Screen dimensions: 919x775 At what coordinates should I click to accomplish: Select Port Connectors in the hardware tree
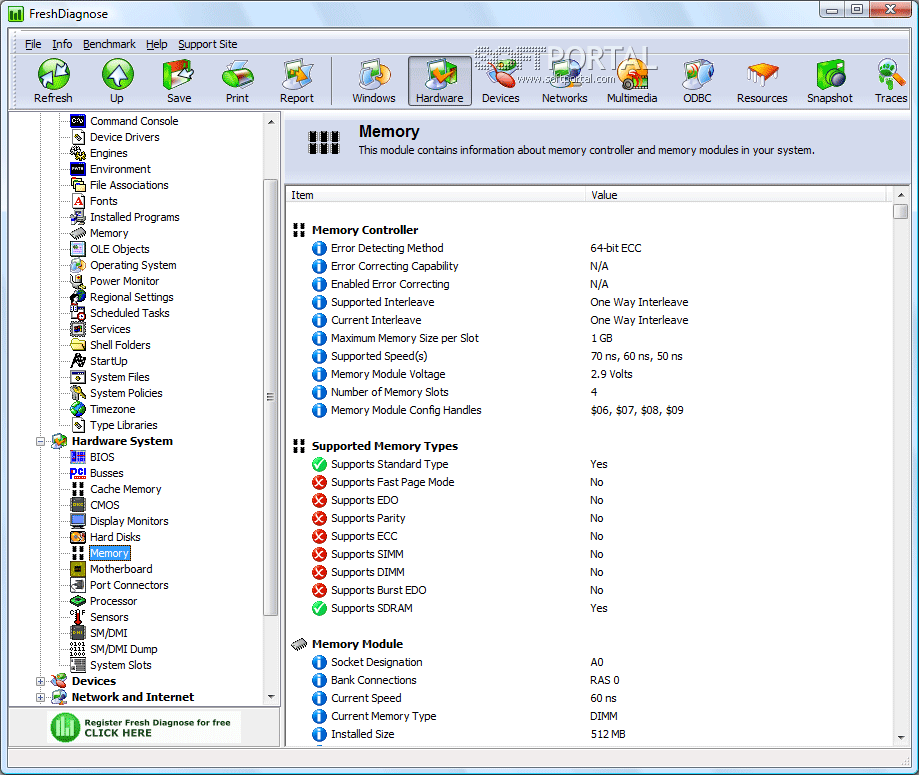point(129,585)
